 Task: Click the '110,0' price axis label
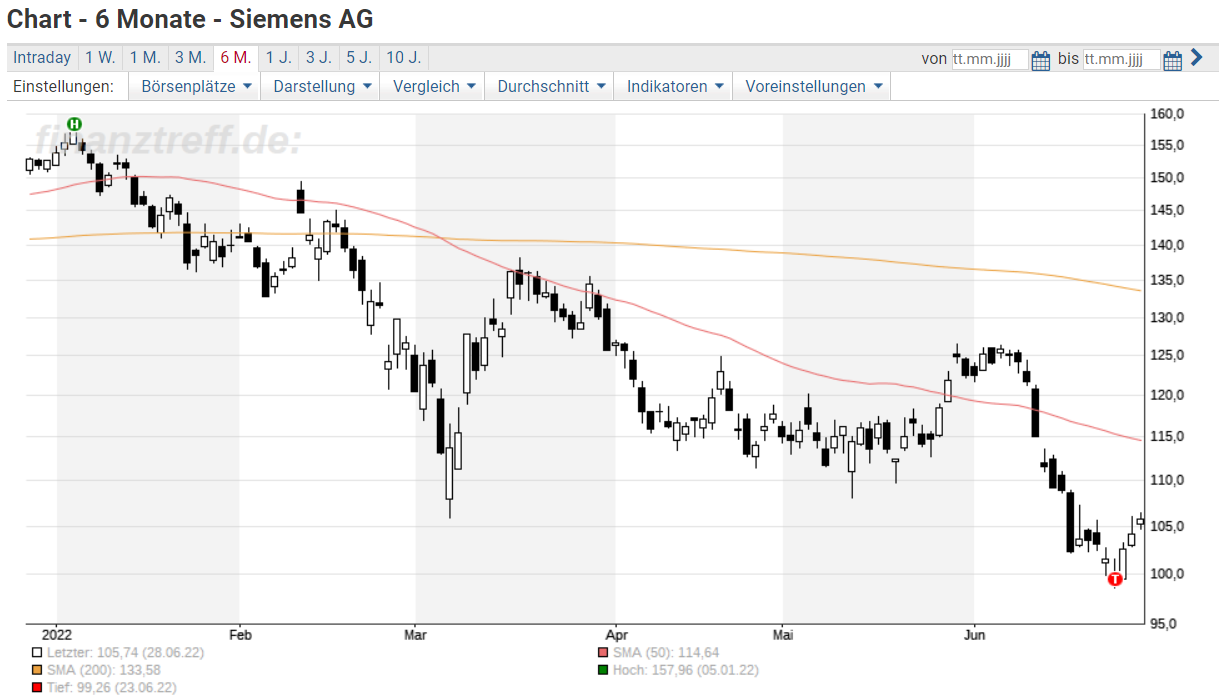point(1166,480)
